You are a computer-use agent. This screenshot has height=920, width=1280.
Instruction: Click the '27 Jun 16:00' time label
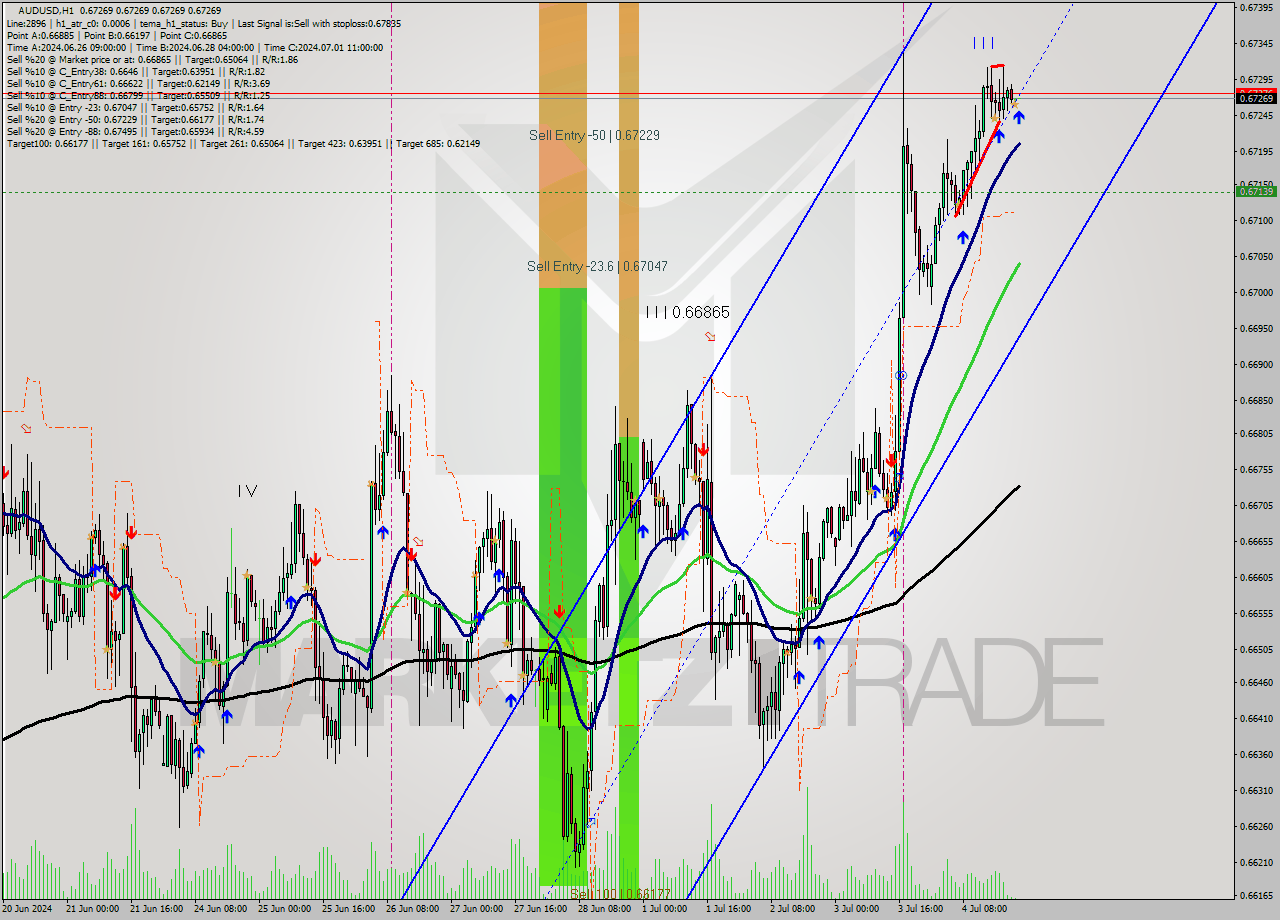pos(540,909)
